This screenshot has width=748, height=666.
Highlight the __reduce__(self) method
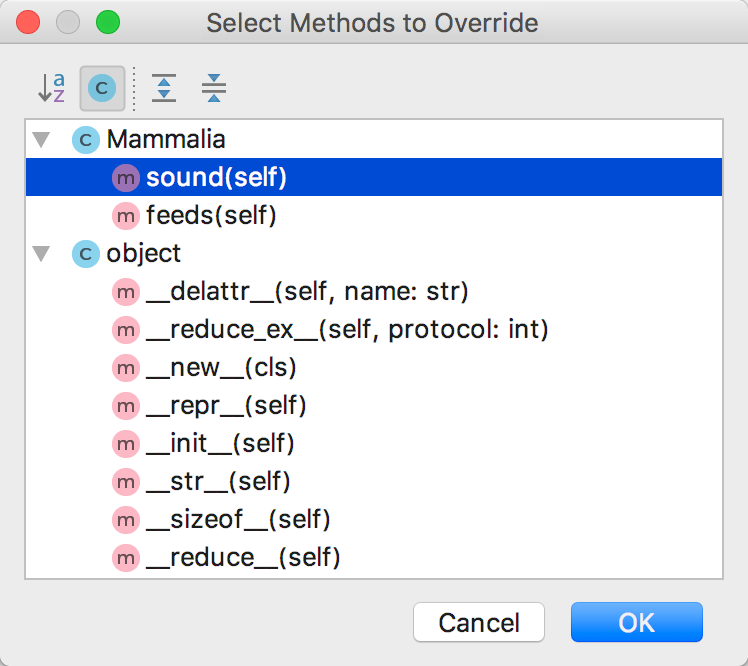click(x=243, y=557)
